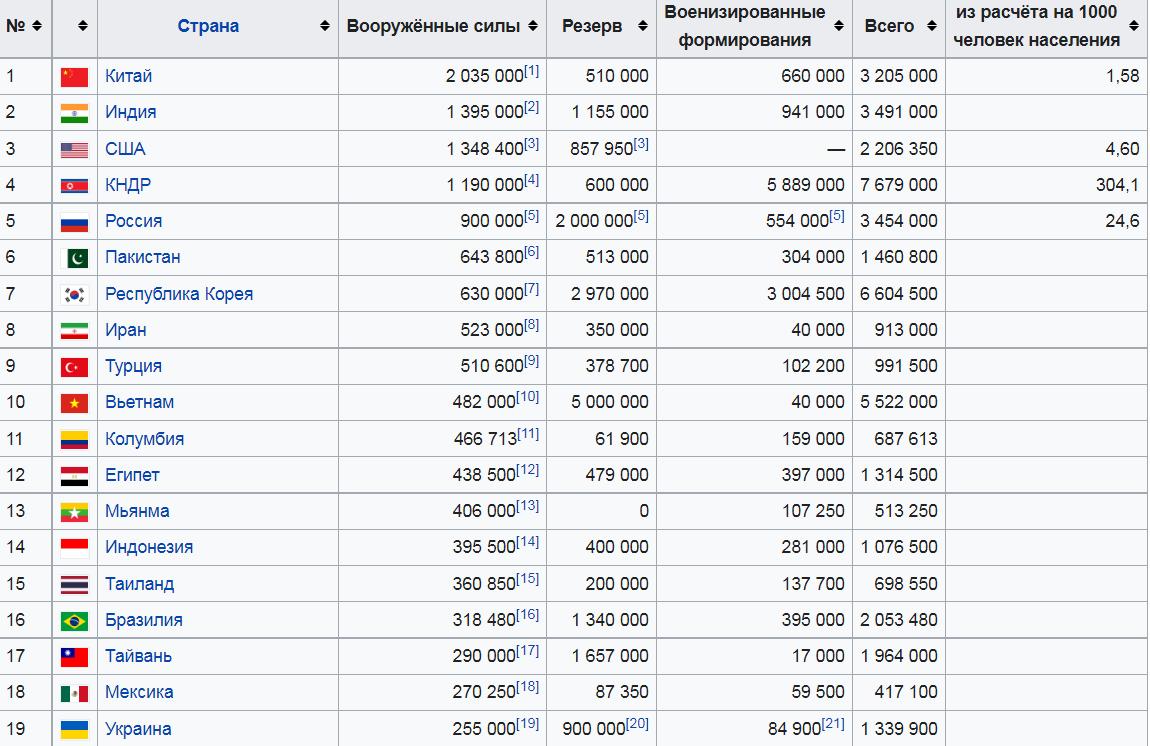Click the Turkey flag icon
Viewport: 1150px width, 746px height.
(74, 367)
